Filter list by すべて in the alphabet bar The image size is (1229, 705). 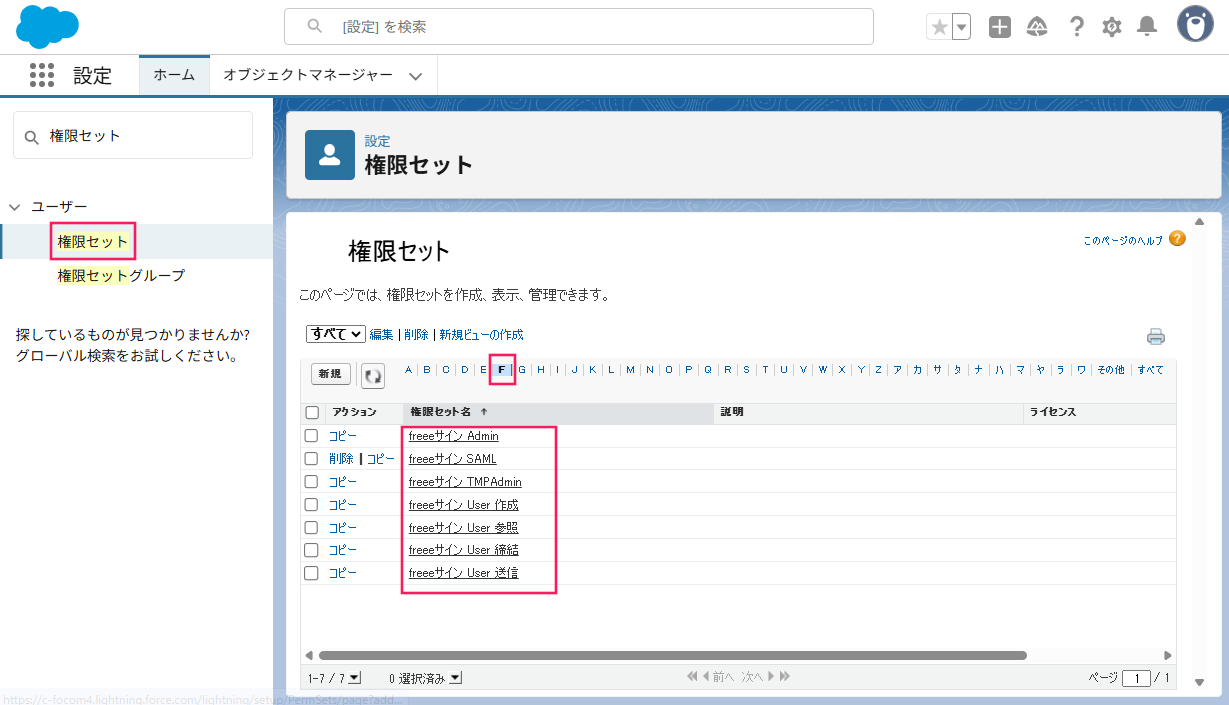point(1150,370)
